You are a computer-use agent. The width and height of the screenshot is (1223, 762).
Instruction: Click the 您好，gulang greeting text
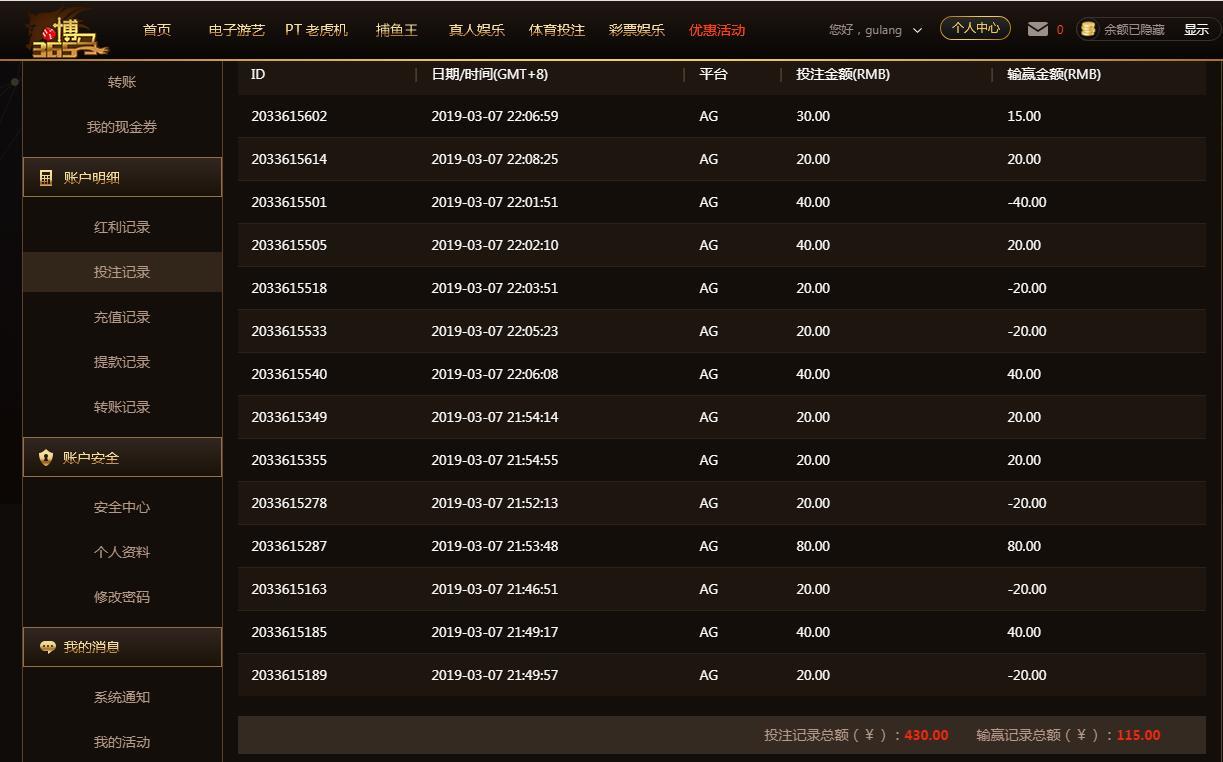tap(865, 30)
